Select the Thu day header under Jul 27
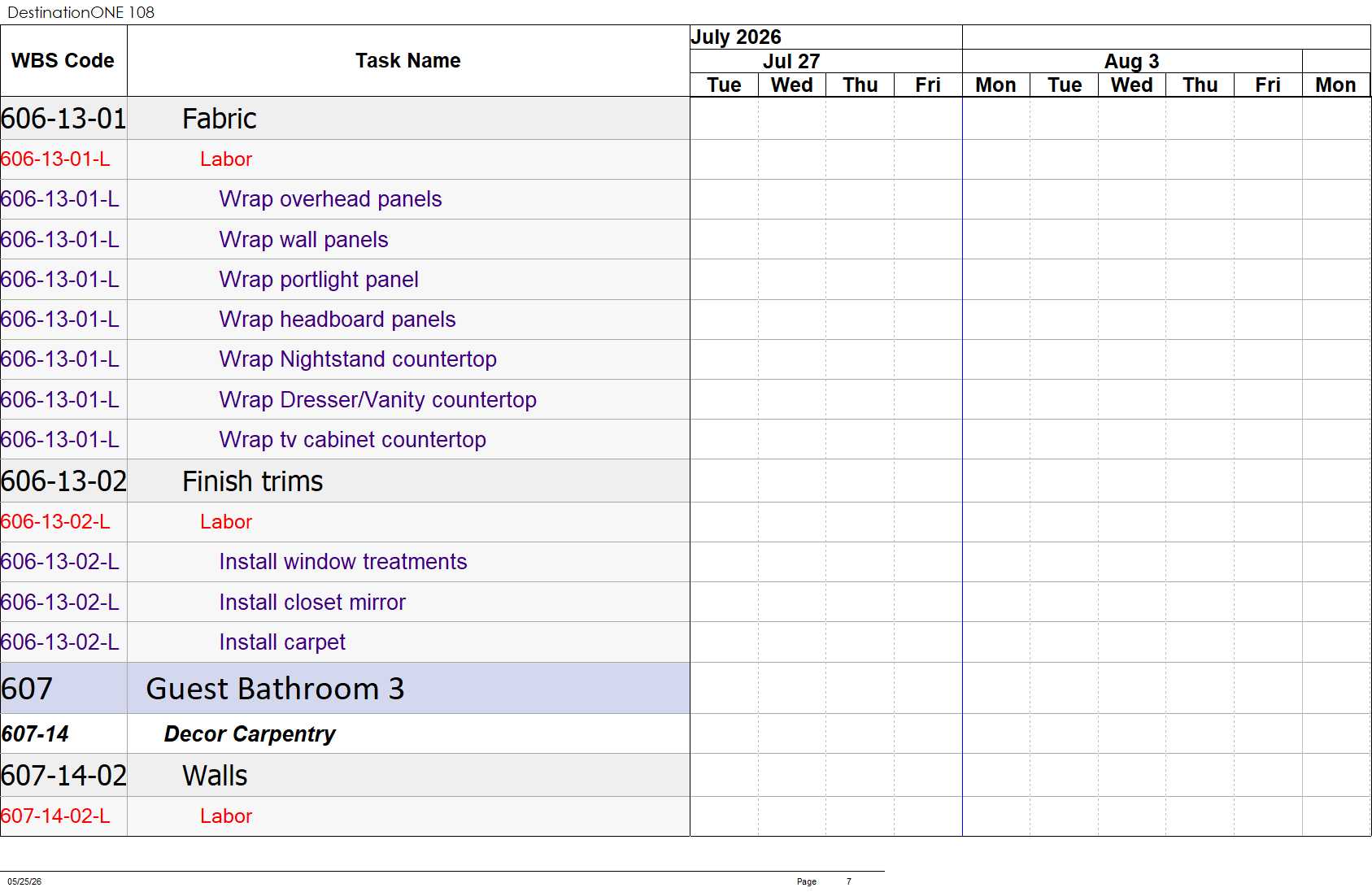 point(860,85)
